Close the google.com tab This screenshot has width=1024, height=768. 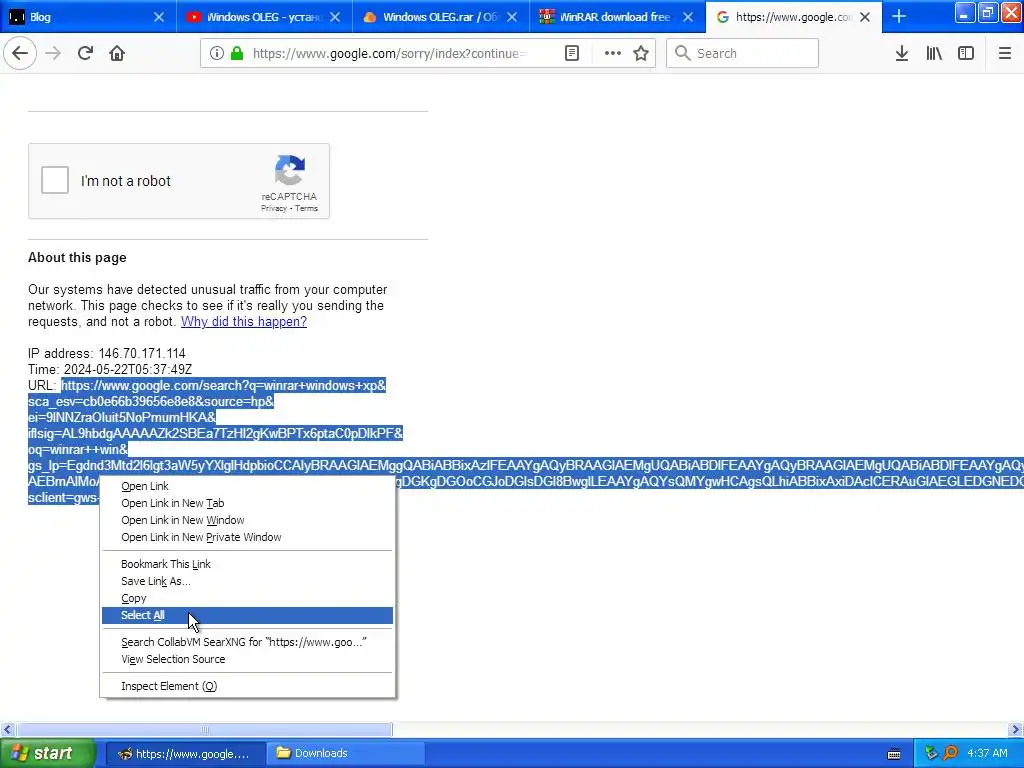tap(865, 17)
